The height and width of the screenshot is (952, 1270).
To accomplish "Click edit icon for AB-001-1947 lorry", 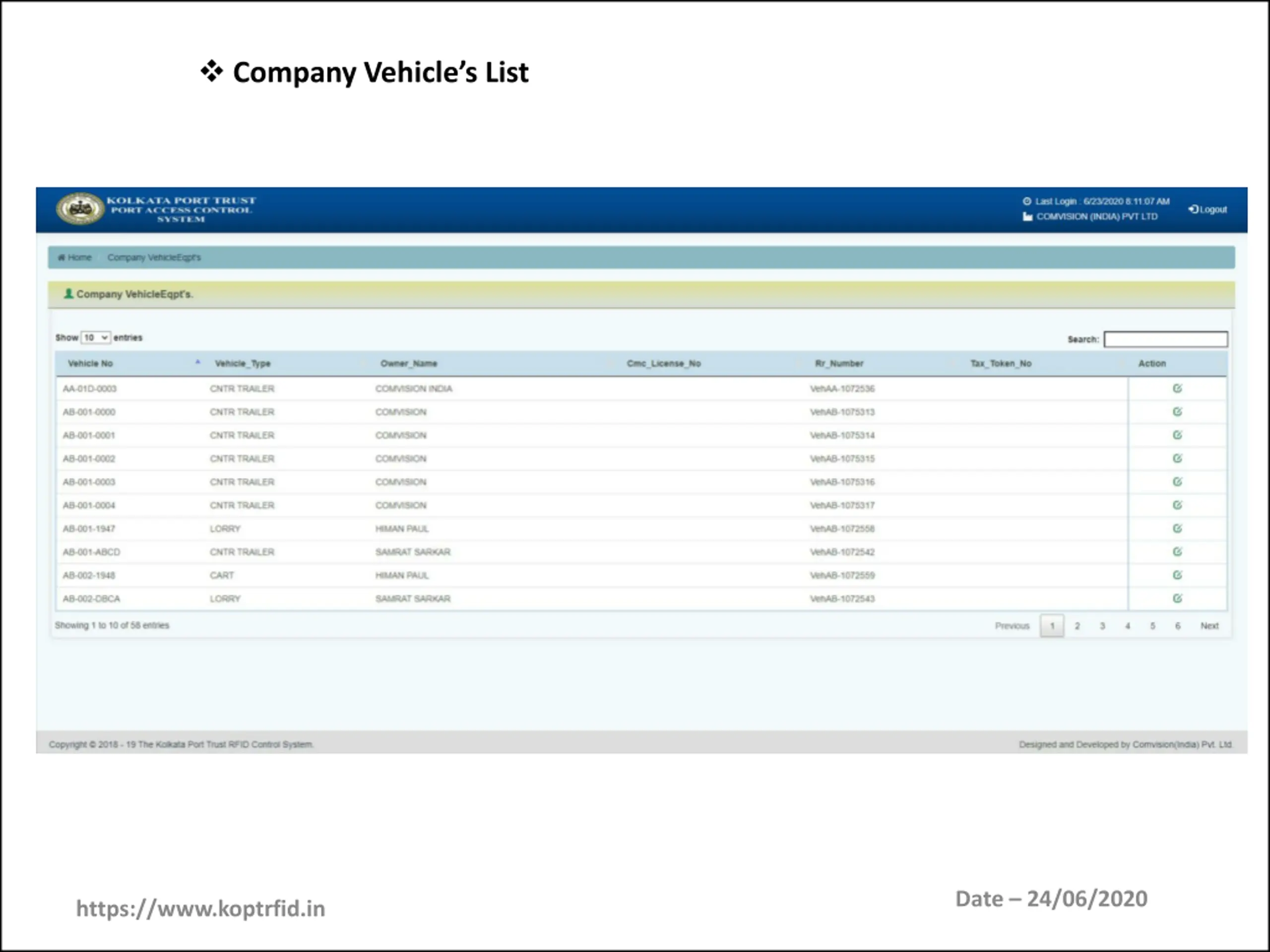I will point(1177,528).
